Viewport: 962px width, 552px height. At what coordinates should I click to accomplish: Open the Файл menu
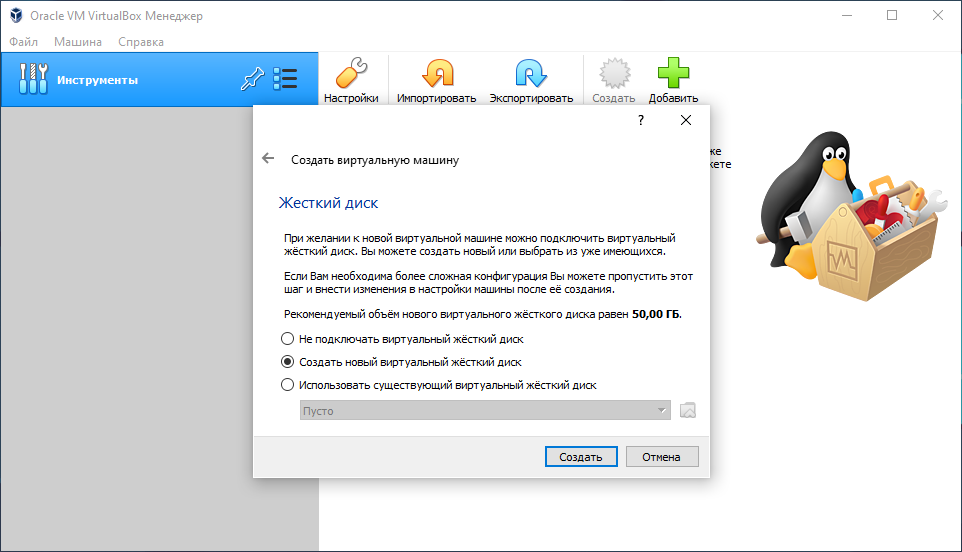coord(23,42)
